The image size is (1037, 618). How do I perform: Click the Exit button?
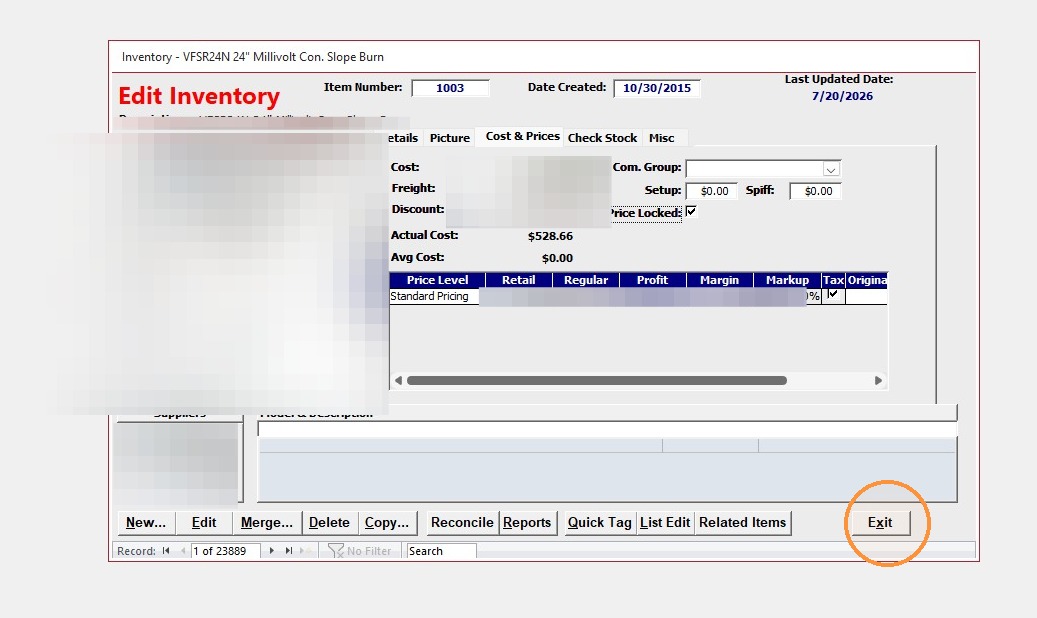coord(880,523)
